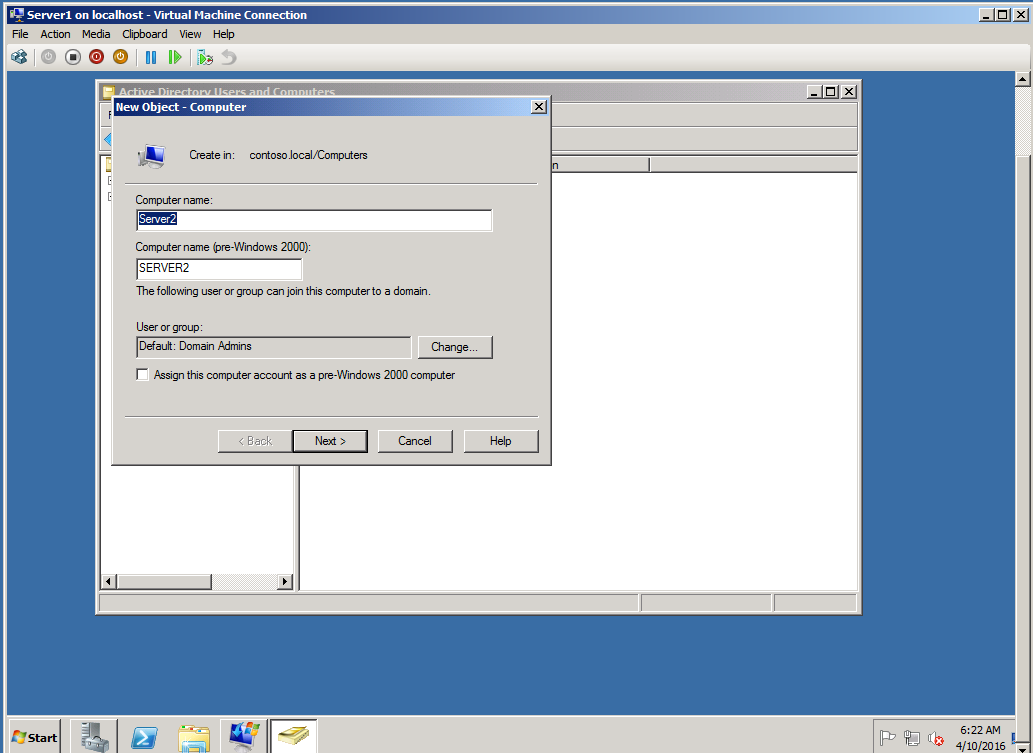Minimize the Active Directory Users and Computers window
This screenshot has height=753, width=1033.
tap(814, 92)
